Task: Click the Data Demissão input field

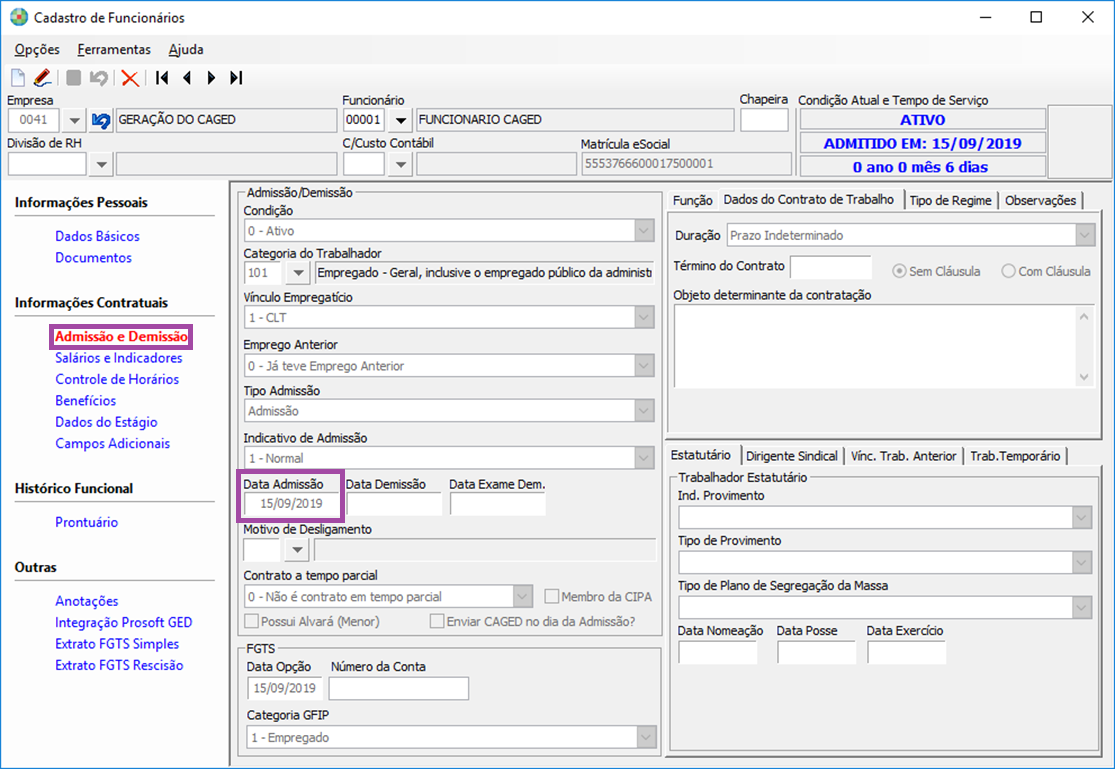Action: (x=394, y=504)
